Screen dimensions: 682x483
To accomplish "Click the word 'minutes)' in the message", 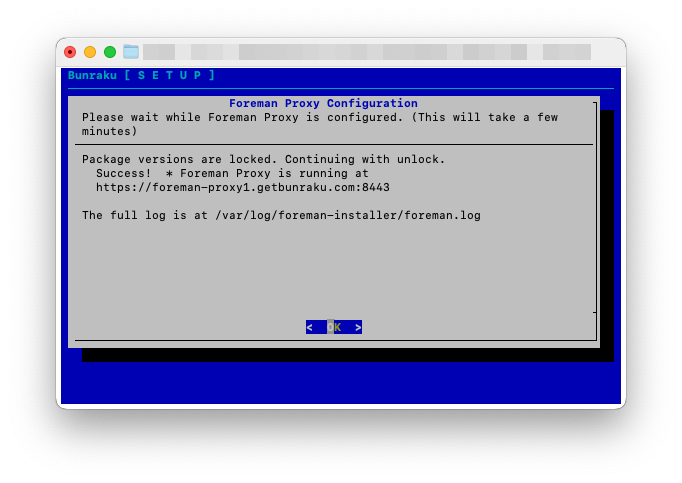I will click(x=110, y=131).
